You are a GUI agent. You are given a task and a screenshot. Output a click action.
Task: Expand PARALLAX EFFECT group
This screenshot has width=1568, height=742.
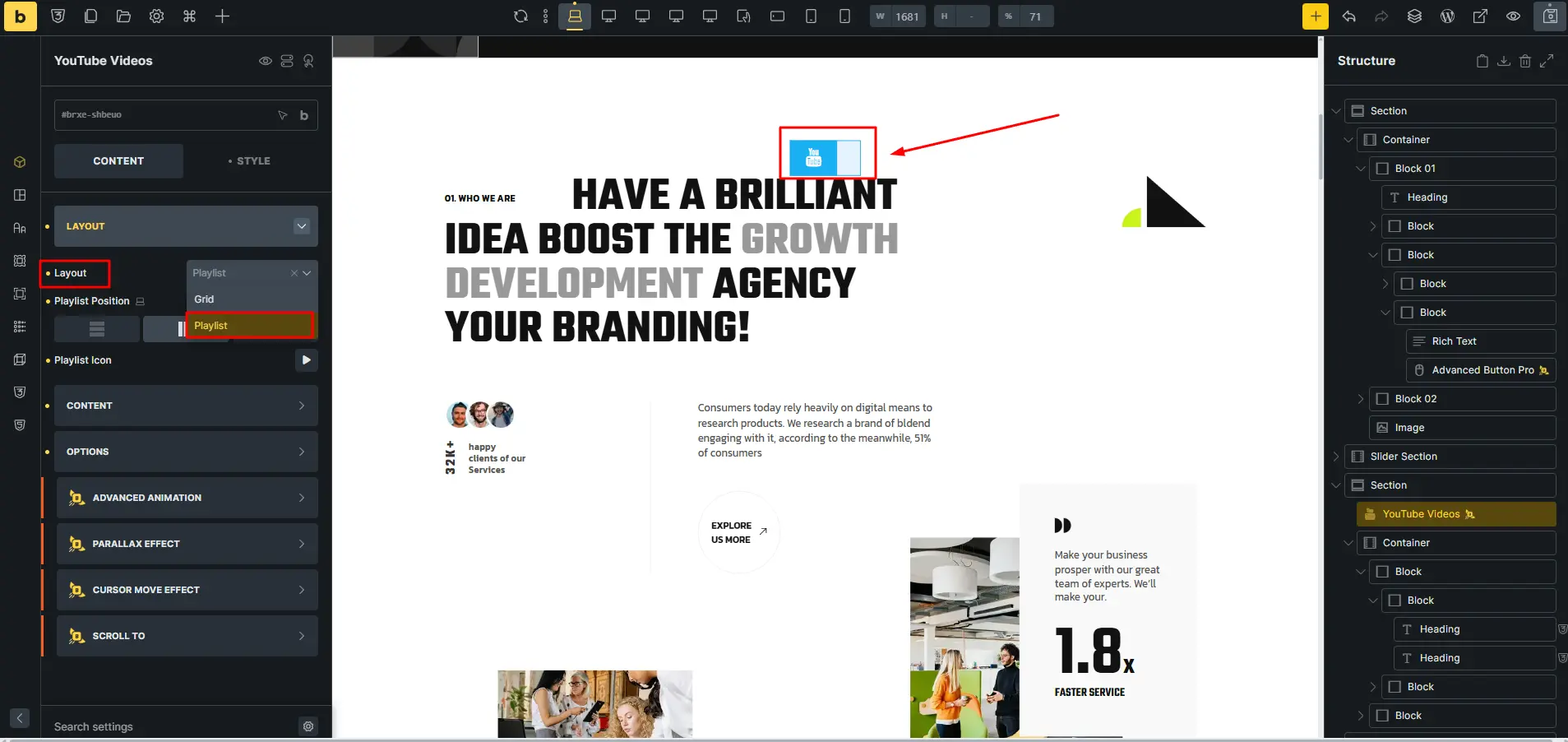pos(187,544)
